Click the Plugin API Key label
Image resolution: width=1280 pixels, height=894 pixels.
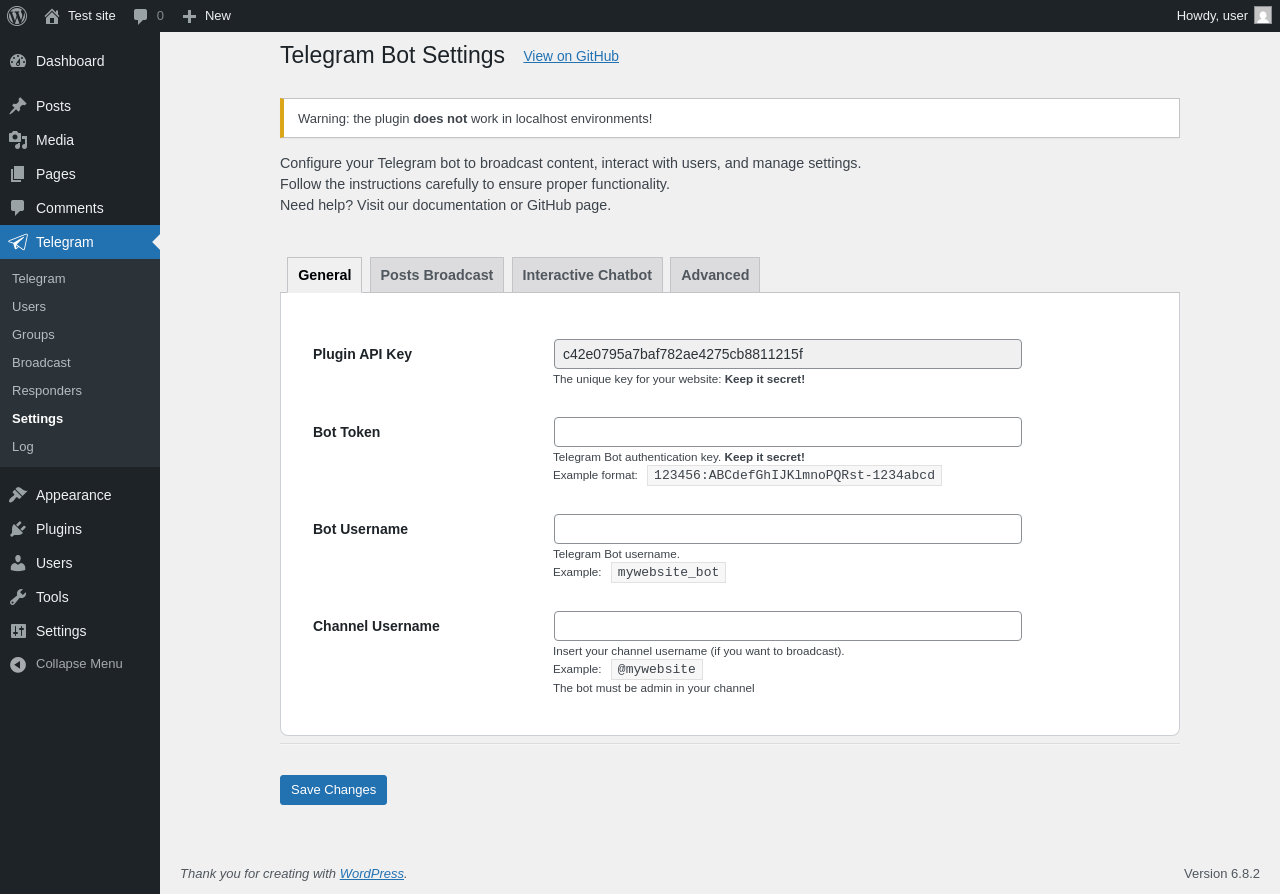pyautogui.click(x=362, y=354)
